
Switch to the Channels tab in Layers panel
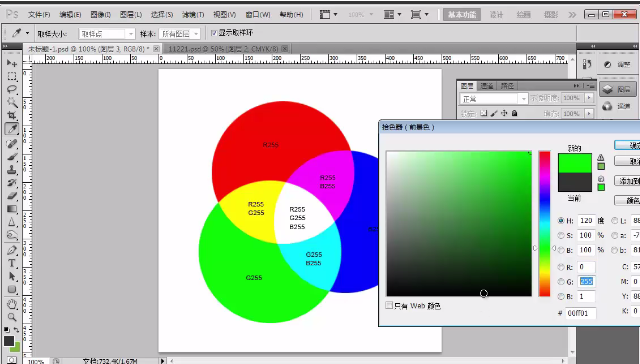(x=487, y=86)
